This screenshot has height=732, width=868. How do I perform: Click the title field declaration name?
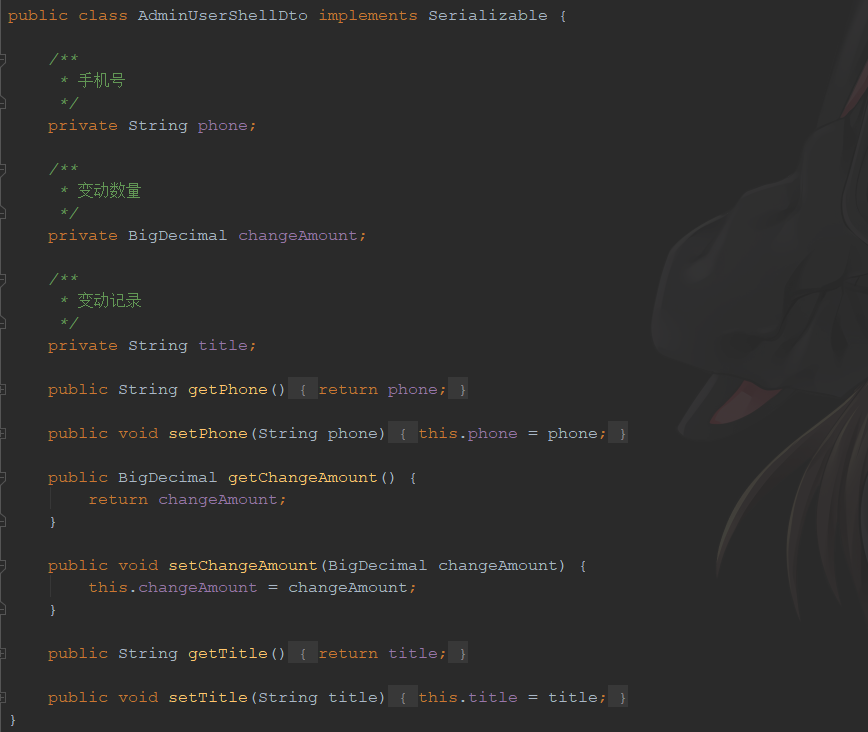pyautogui.click(x=223, y=346)
